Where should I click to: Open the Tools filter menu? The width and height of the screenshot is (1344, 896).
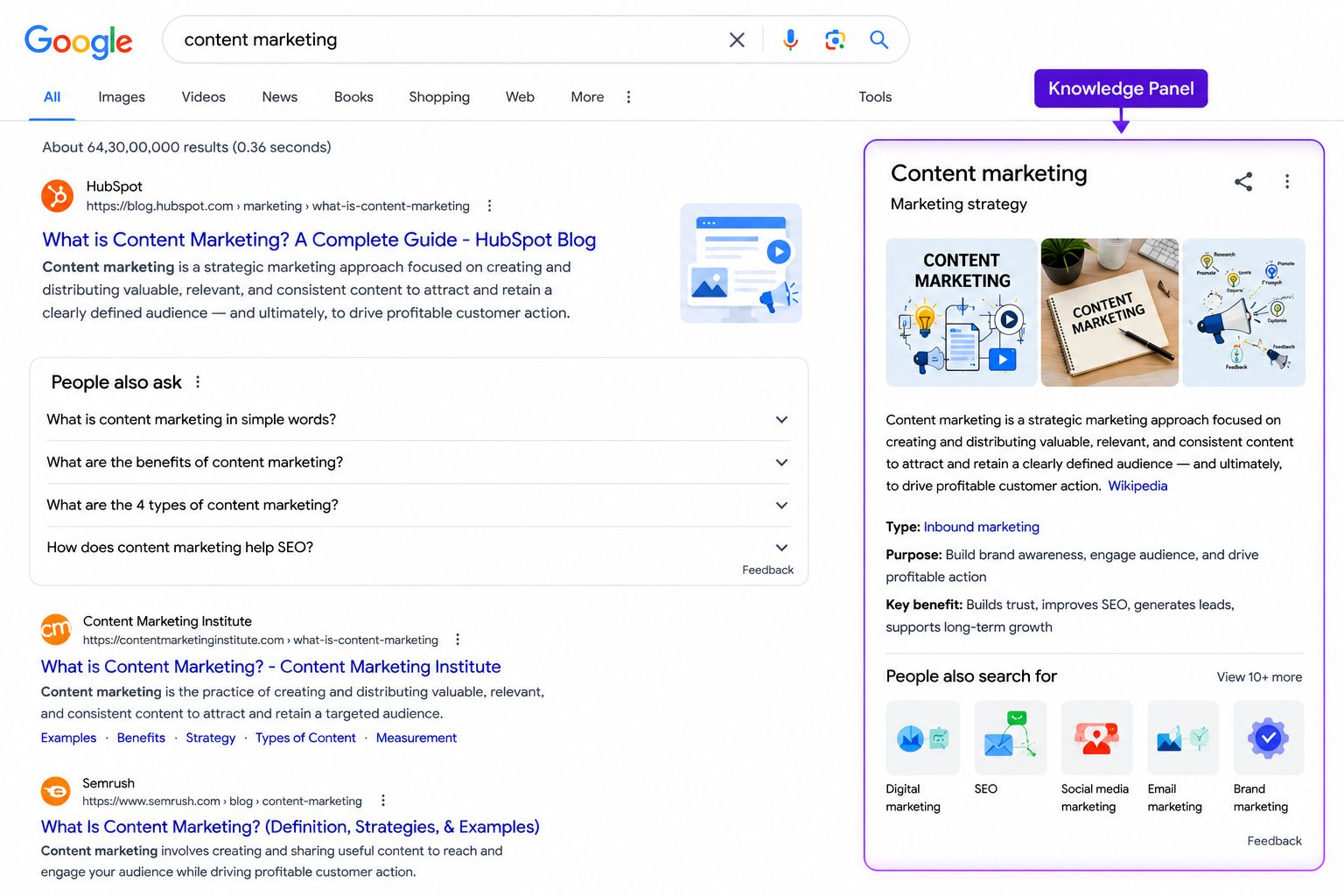tap(875, 97)
